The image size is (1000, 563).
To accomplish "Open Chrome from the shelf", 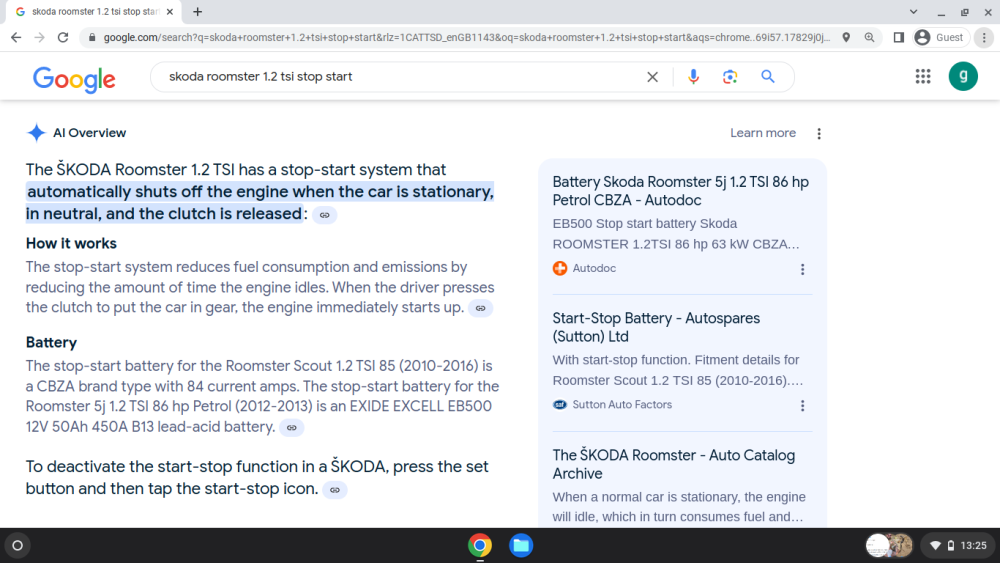I will (x=480, y=545).
